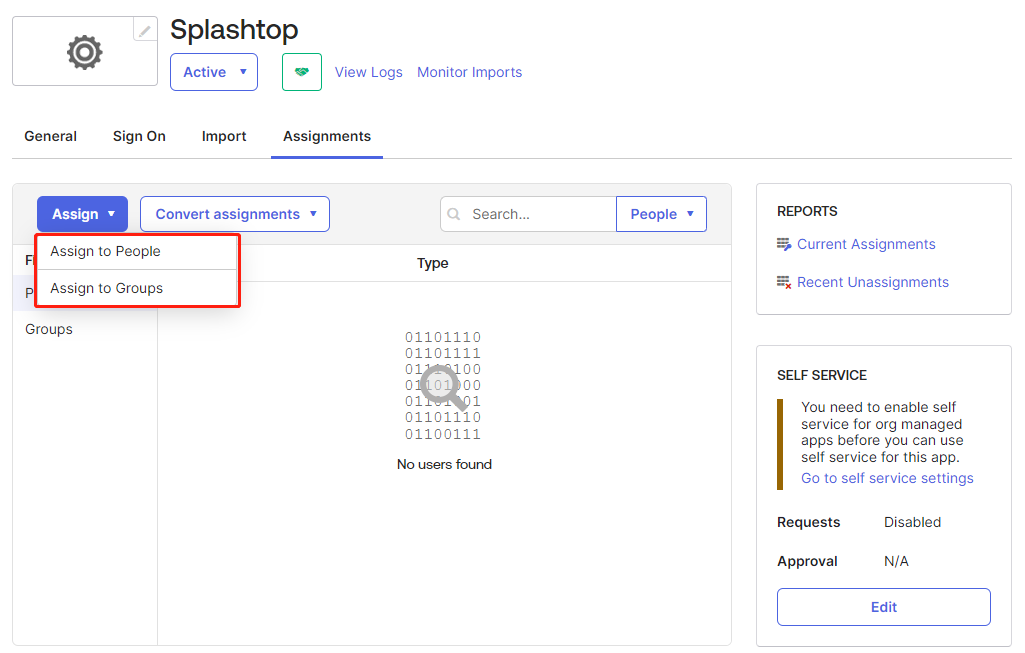Click the 'Disabled' Requests value
Screen dimensions: 1025x653
click(x=913, y=522)
